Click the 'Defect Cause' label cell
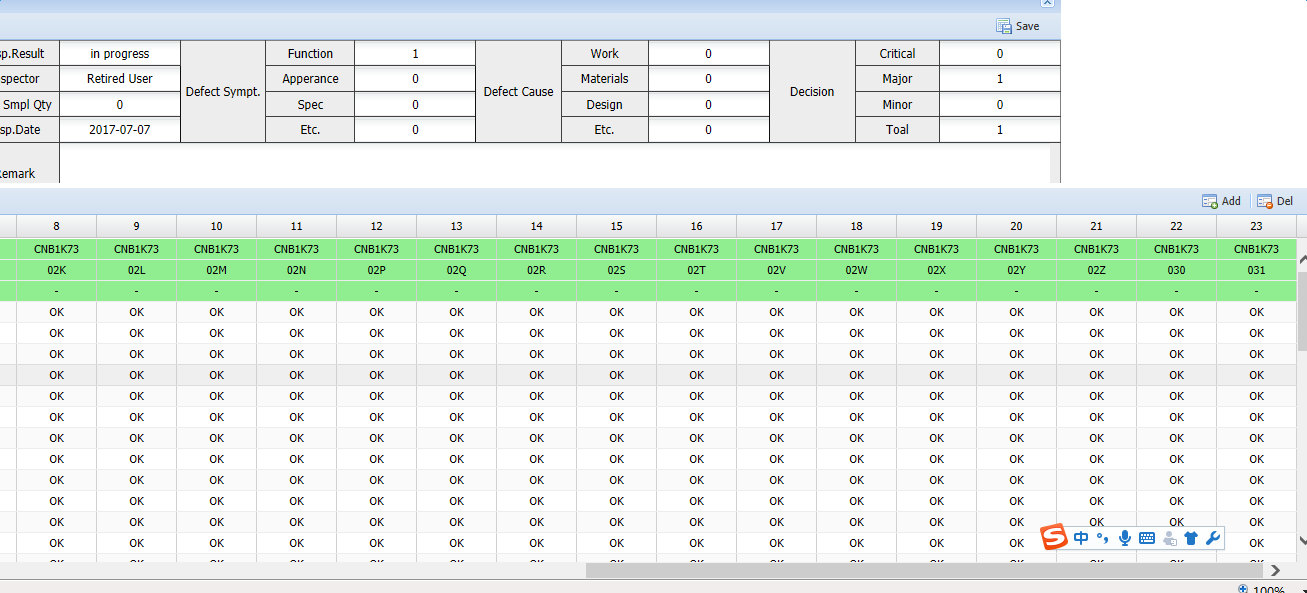The height and width of the screenshot is (593, 1307). (518, 91)
